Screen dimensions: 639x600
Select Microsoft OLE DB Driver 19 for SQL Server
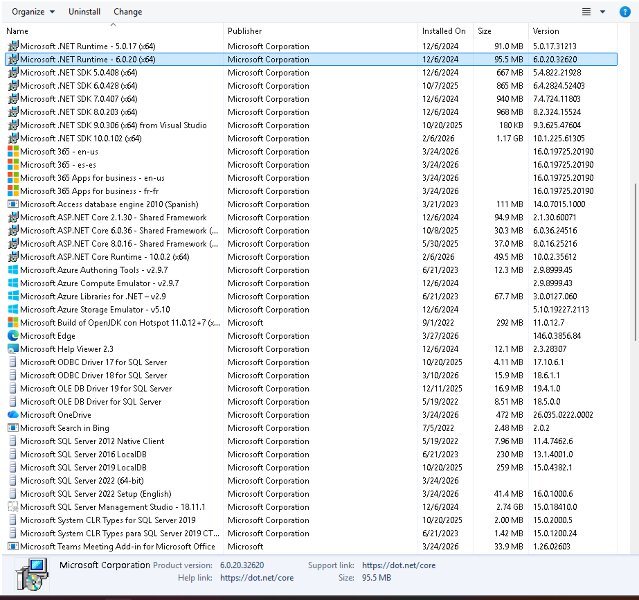pos(312,388)
